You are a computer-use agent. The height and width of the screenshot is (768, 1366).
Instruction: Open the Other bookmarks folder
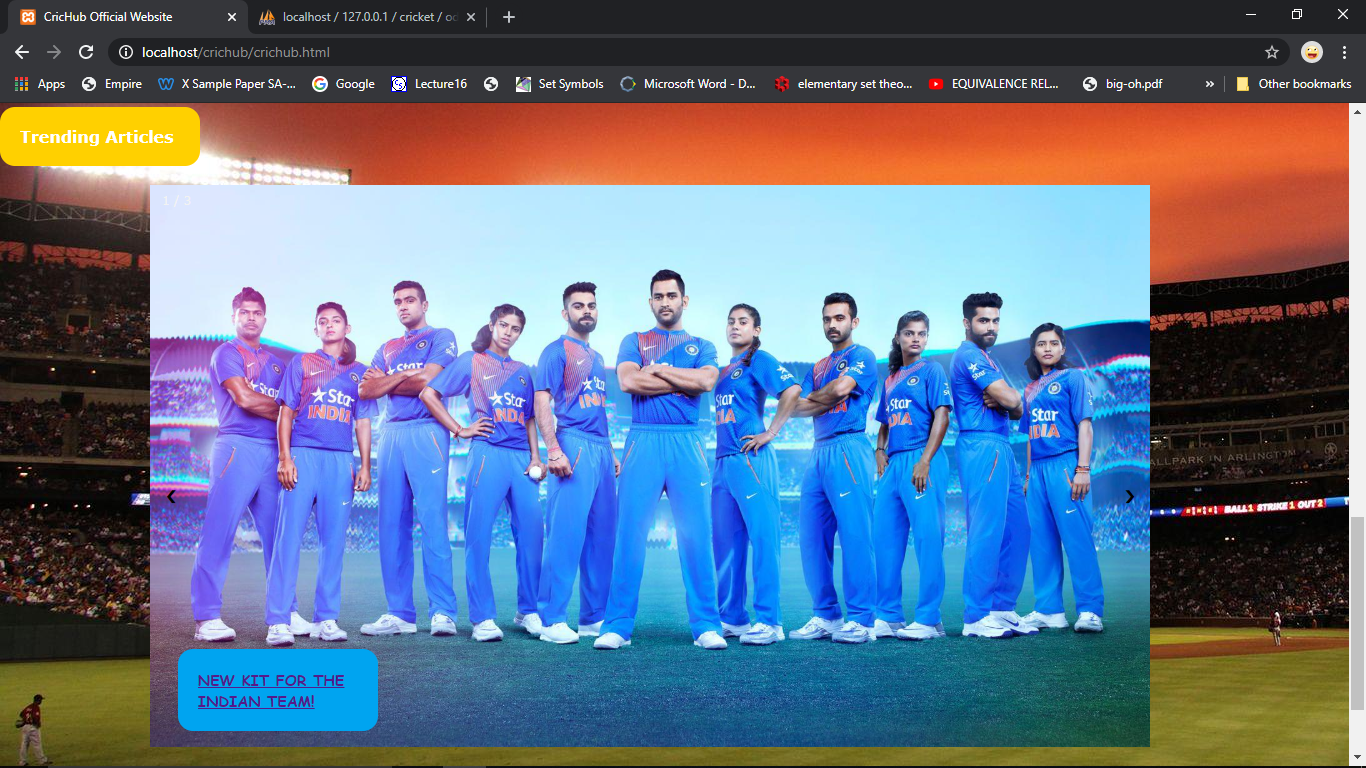tap(1294, 84)
